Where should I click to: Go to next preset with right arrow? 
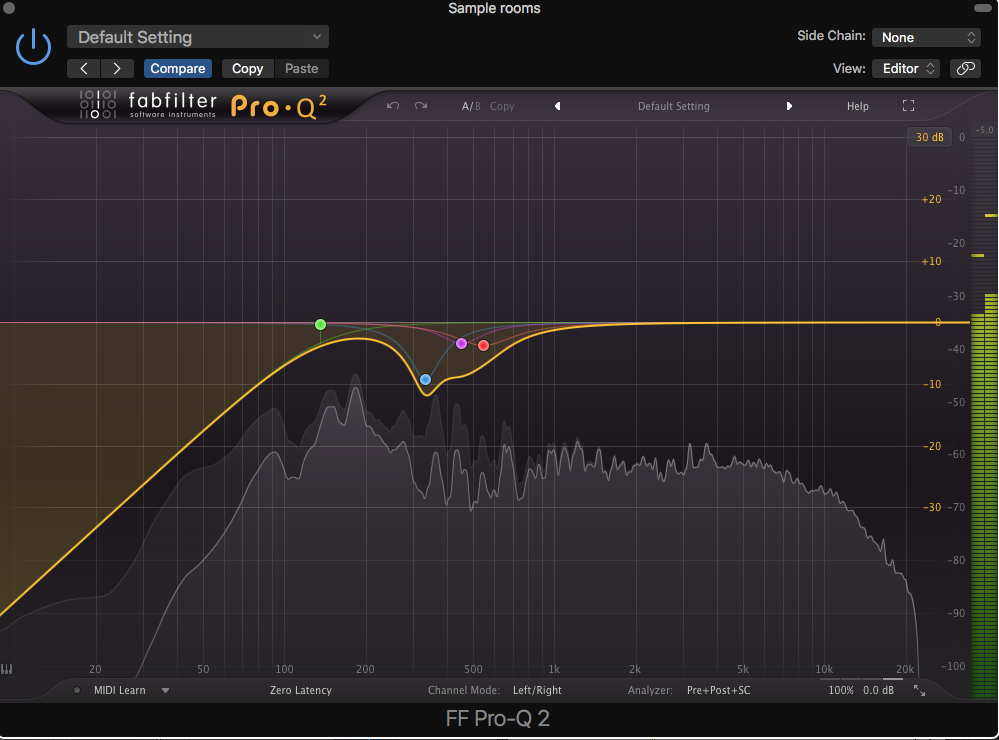tap(117, 68)
